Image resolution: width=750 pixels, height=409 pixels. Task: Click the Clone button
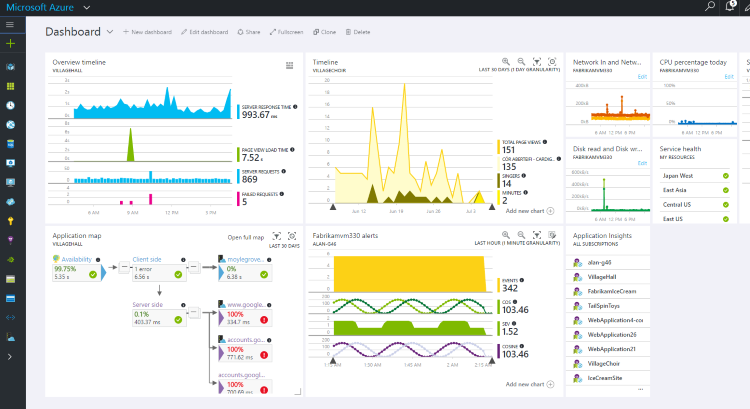(x=324, y=32)
